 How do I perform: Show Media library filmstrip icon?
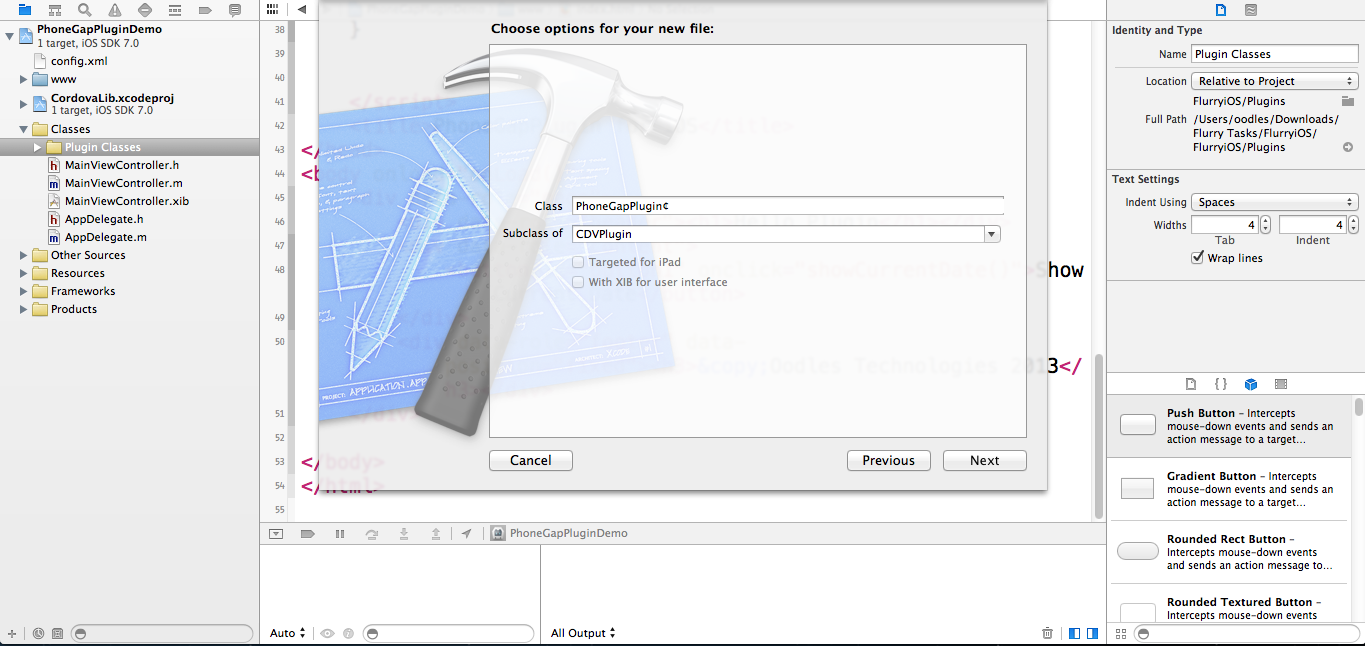coord(1281,384)
